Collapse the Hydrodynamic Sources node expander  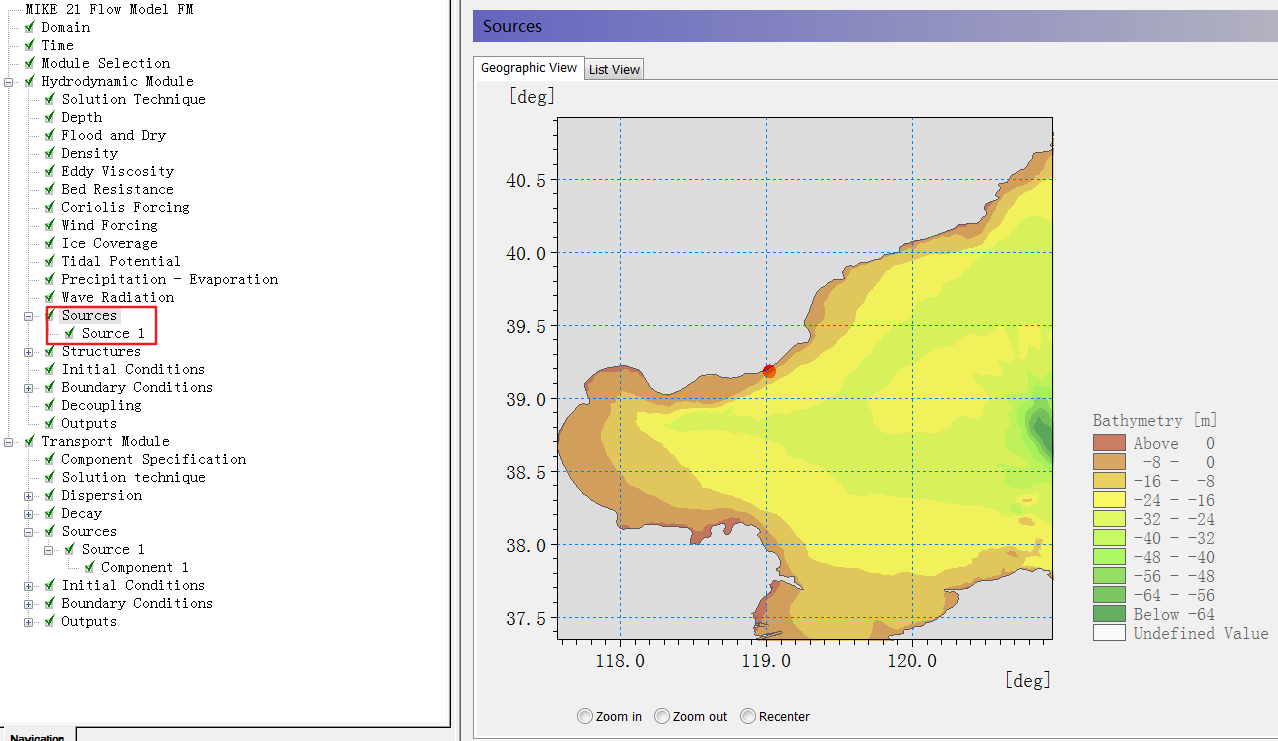tap(29, 315)
